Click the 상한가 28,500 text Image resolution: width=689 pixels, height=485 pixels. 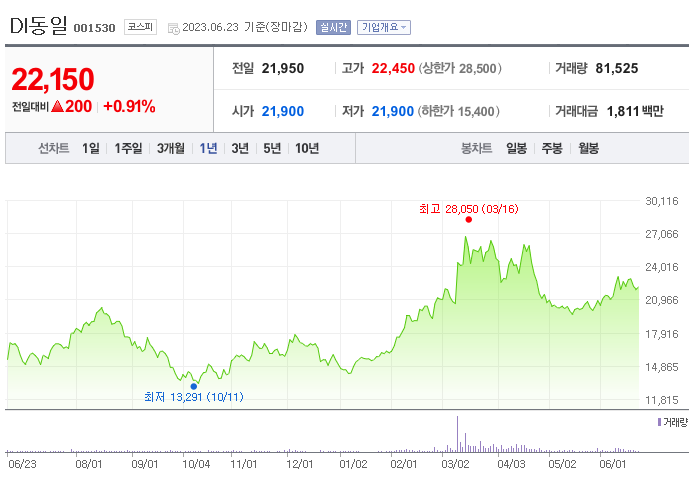pyautogui.click(x=460, y=69)
